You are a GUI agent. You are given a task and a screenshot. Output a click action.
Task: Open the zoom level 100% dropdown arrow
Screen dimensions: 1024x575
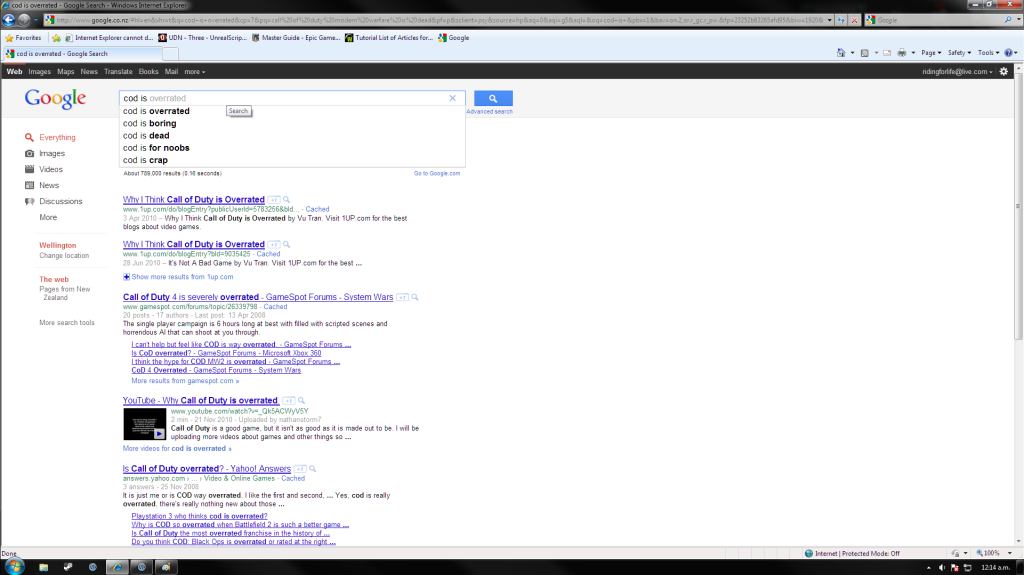(1010, 553)
